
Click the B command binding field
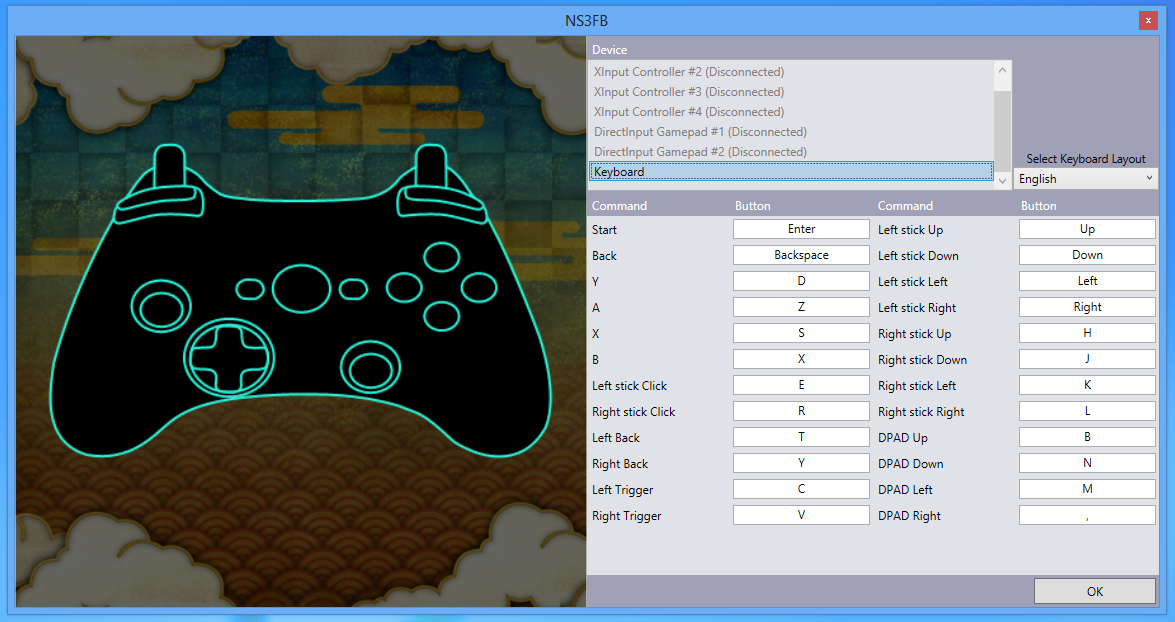(801, 359)
